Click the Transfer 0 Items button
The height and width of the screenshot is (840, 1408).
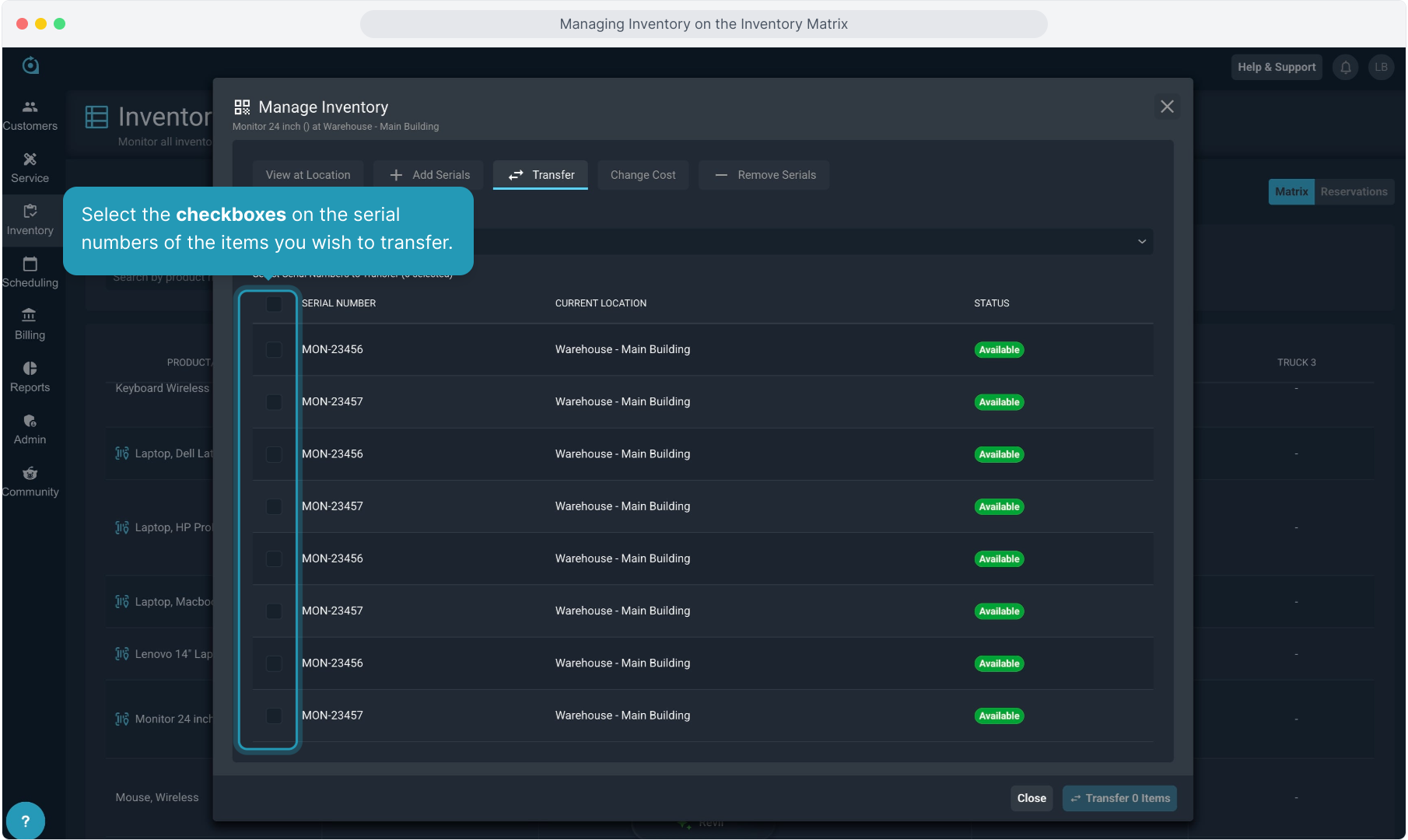click(x=1119, y=798)
